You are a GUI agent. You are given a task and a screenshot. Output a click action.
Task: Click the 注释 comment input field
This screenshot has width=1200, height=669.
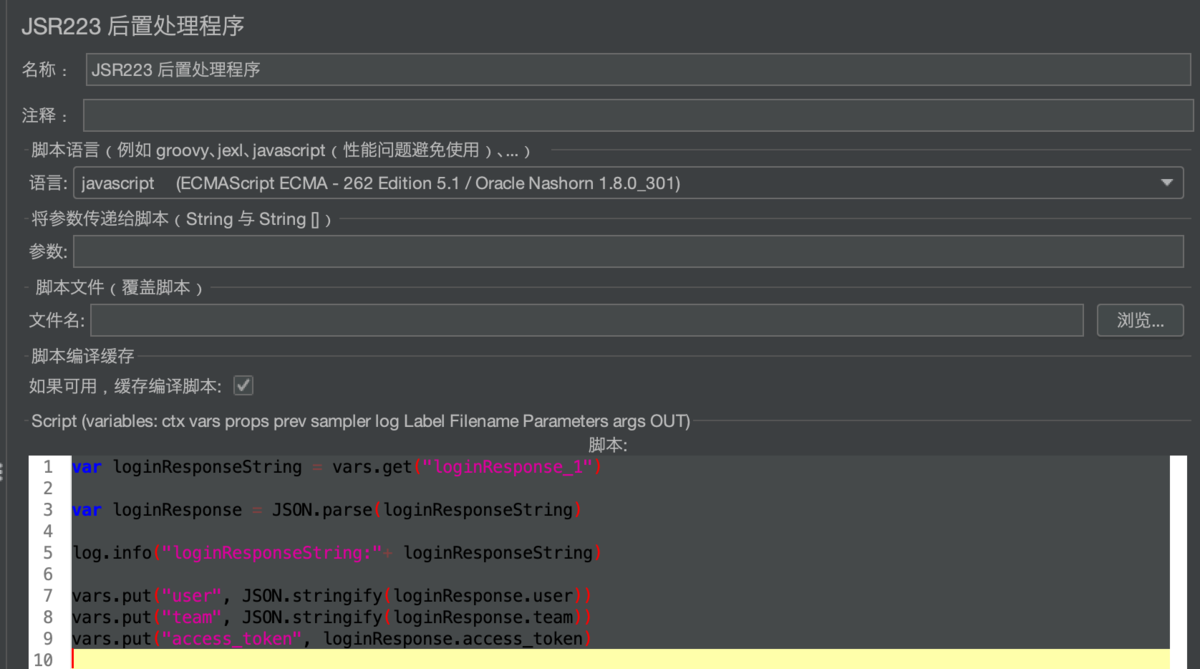pyautogui.click(x=638, y=115)
